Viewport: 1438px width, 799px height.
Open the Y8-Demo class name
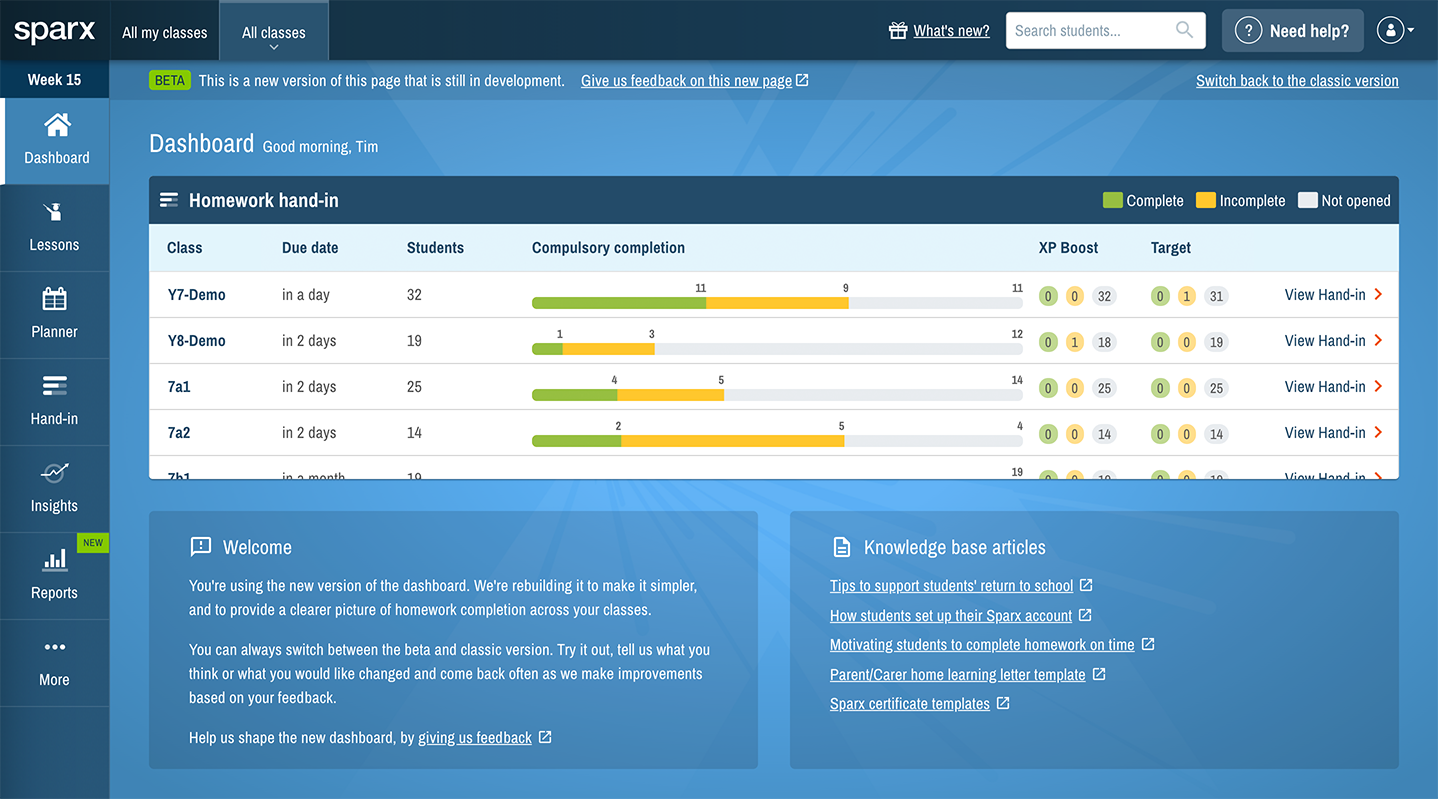point(196,341)
